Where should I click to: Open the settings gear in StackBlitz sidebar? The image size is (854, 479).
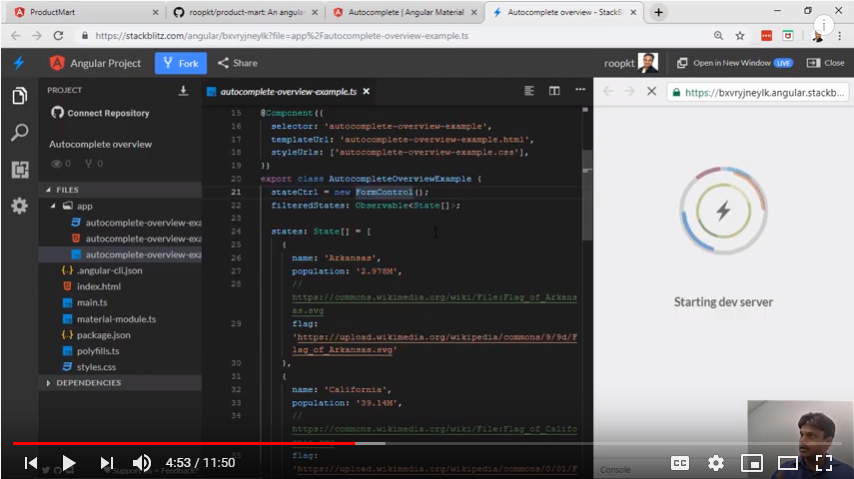(19, 206)
